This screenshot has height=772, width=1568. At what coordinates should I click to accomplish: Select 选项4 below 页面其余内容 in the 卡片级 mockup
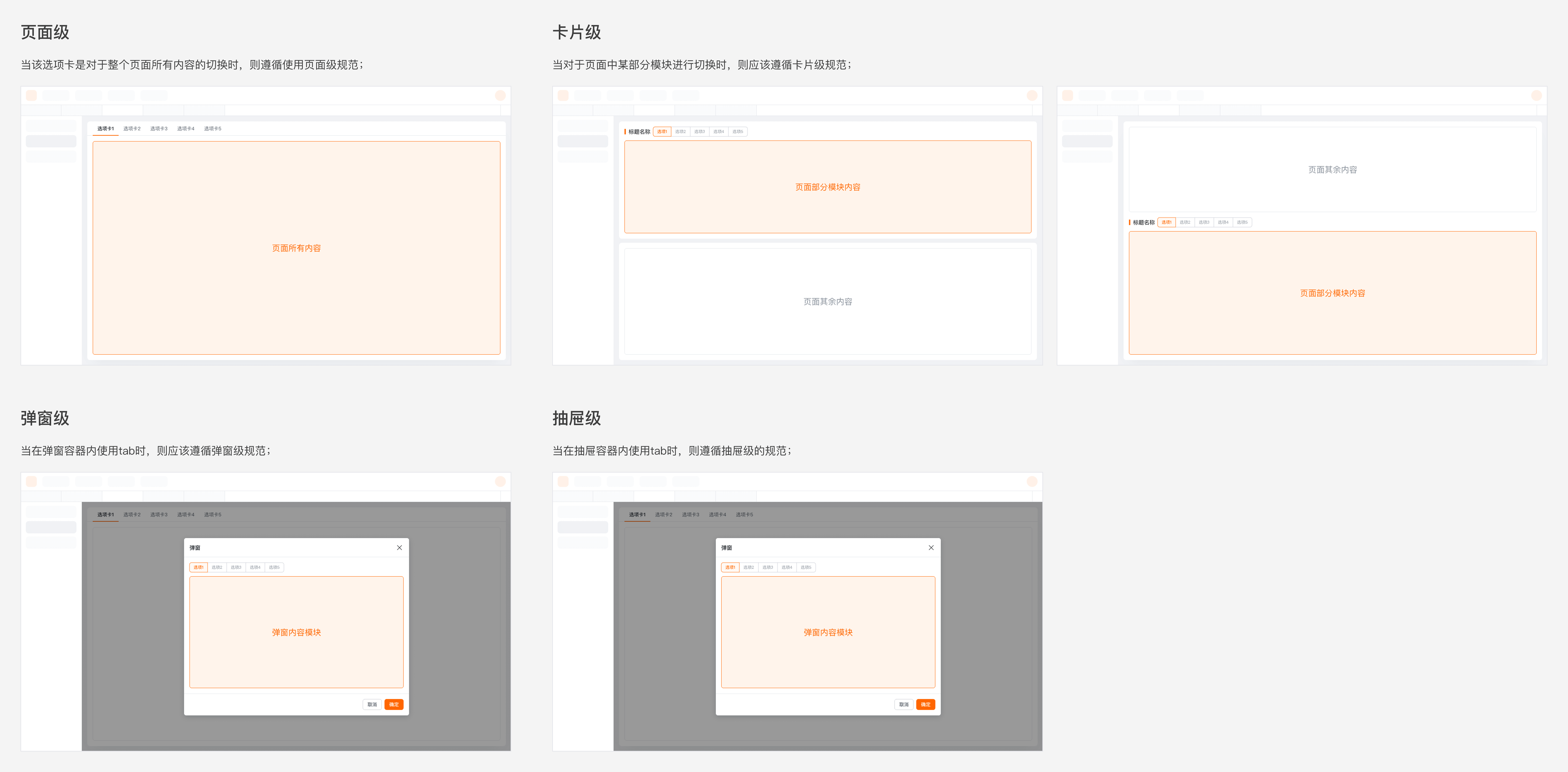1223,222
